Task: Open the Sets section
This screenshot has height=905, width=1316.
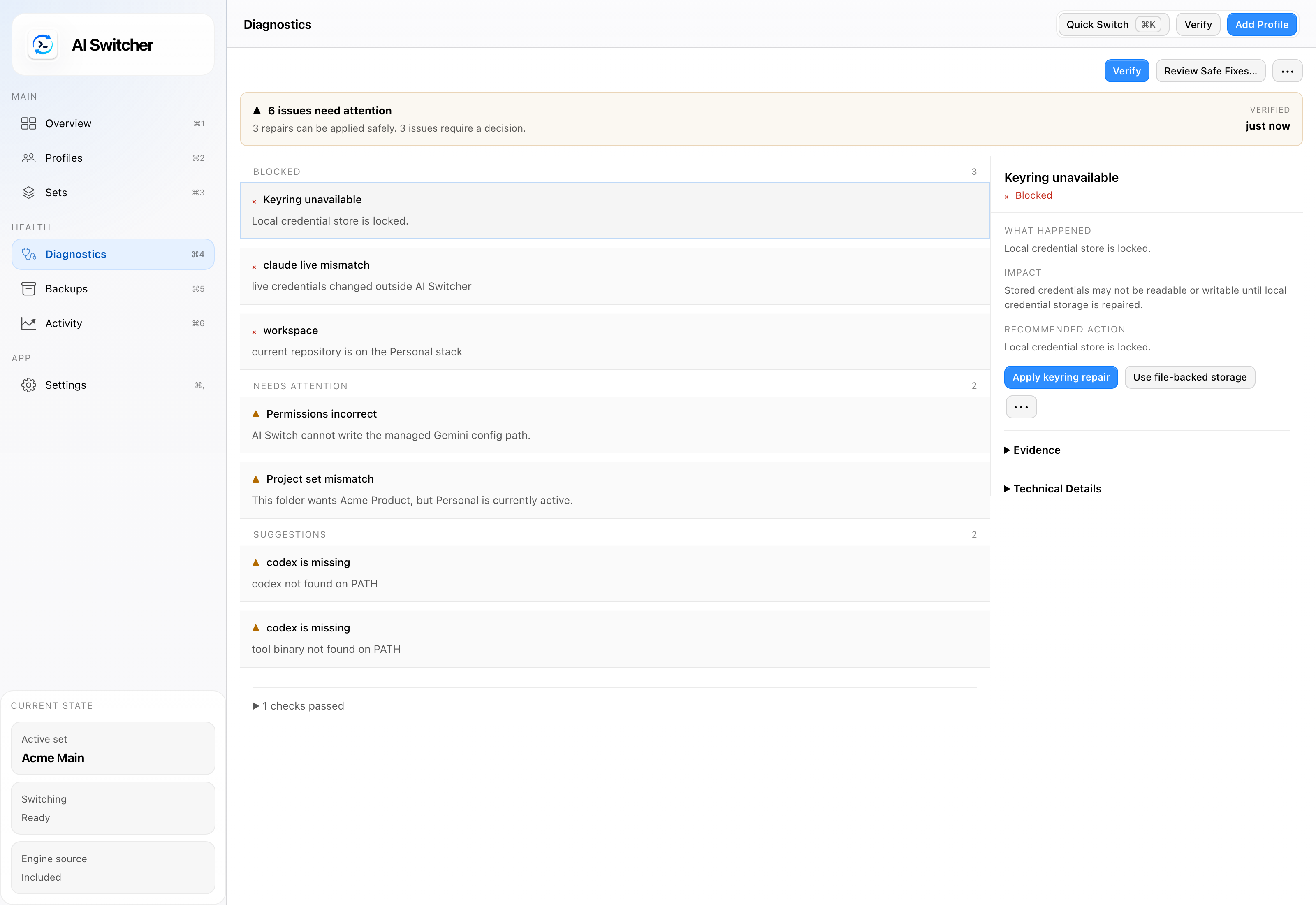Action: (113, 193)
